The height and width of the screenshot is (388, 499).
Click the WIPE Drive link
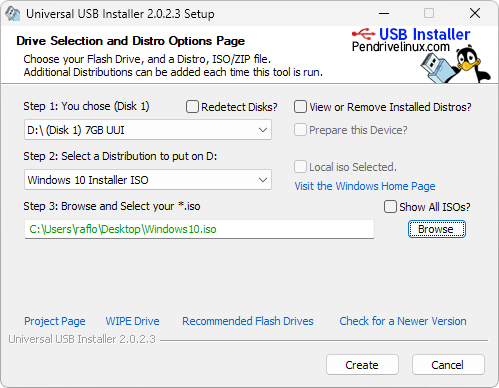click(x=132, y=321)
